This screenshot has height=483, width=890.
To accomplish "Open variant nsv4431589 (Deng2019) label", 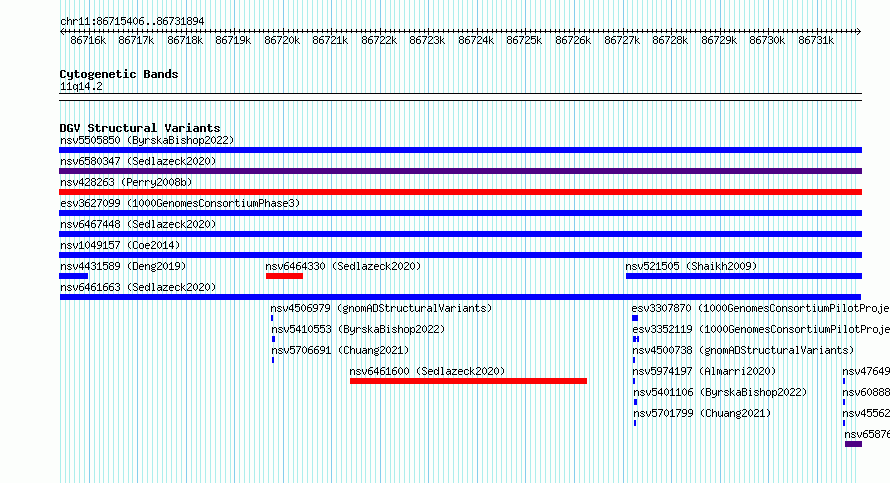I will click(123, 266).
